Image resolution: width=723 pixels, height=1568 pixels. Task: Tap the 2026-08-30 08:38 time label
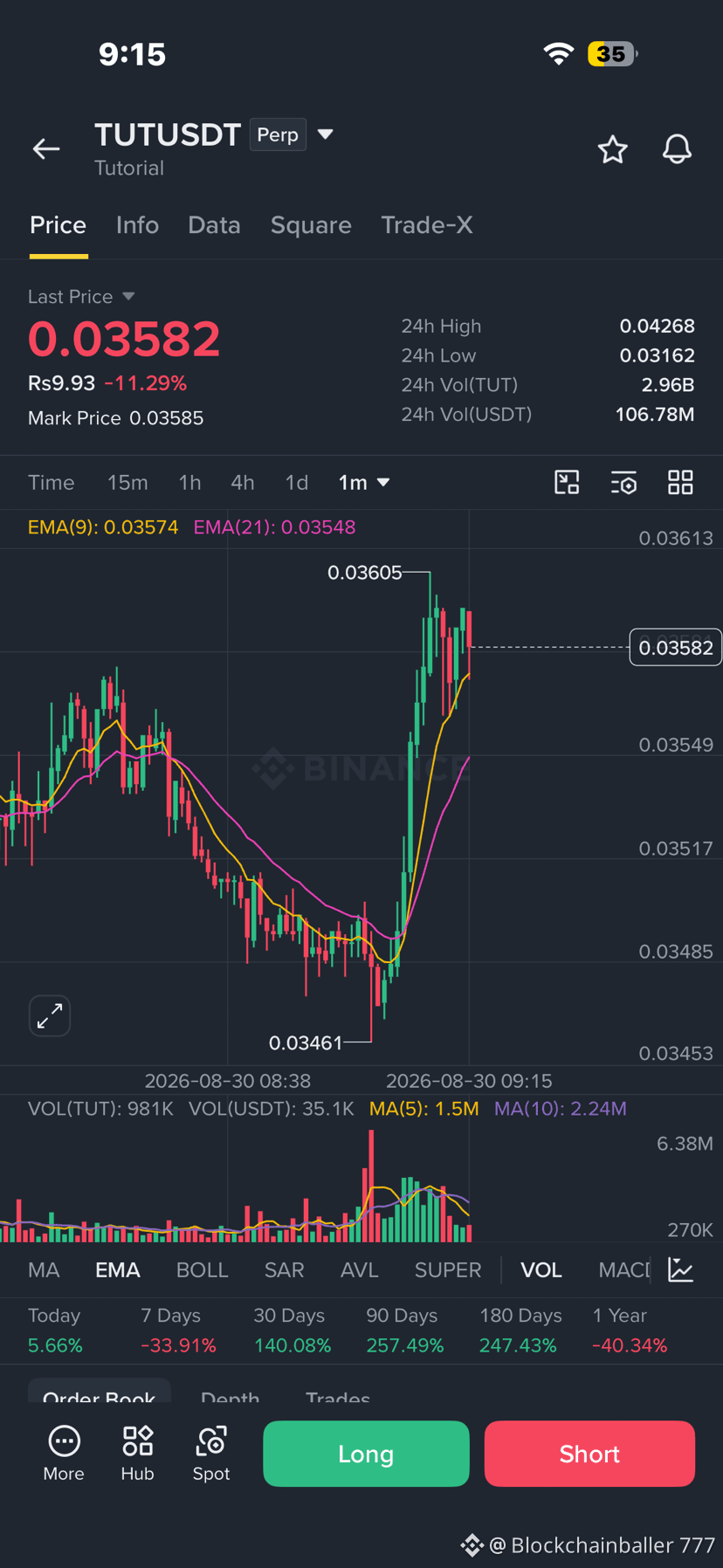pos(228,1081)
